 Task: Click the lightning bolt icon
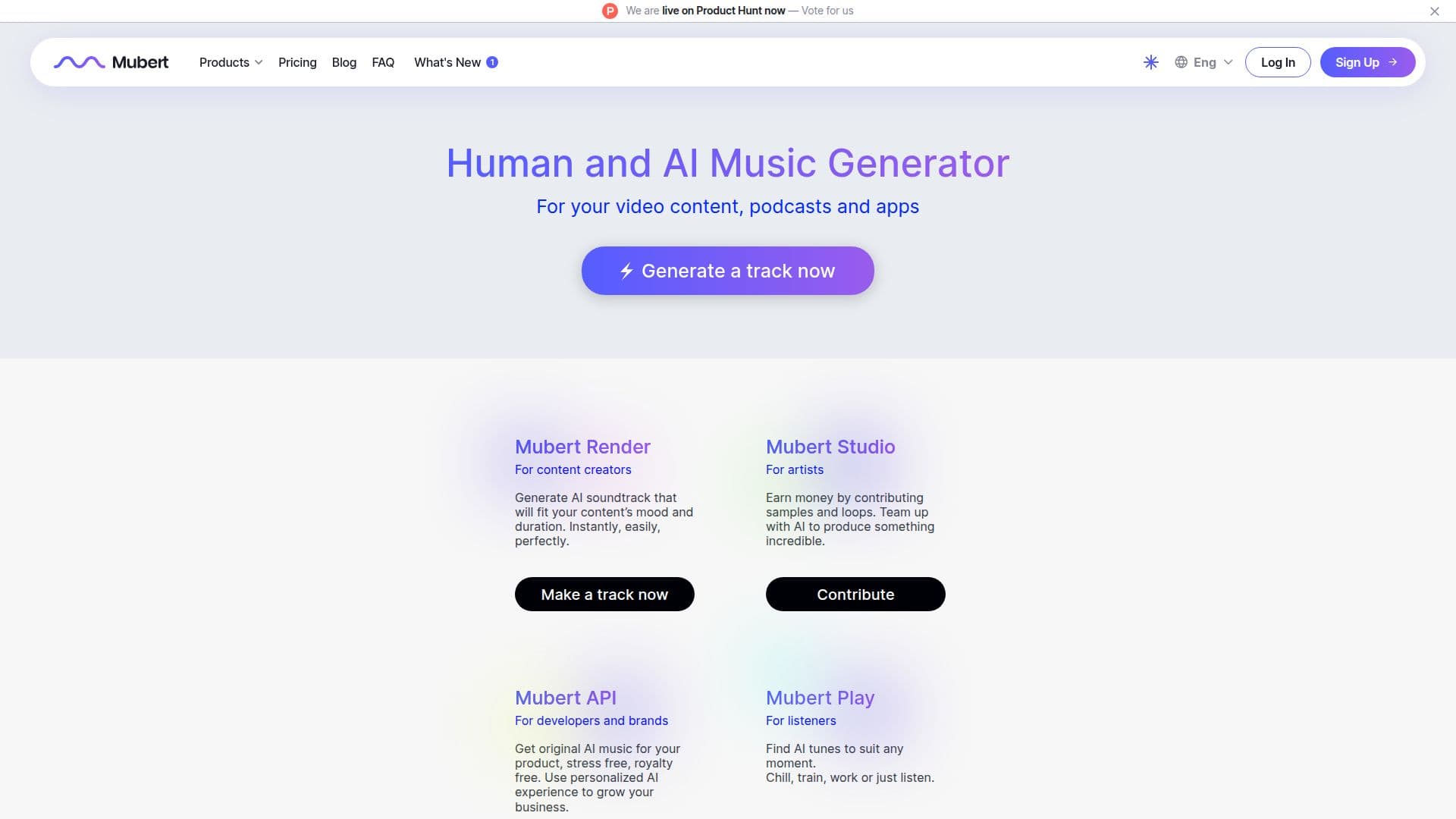click(x=626, y=271)
